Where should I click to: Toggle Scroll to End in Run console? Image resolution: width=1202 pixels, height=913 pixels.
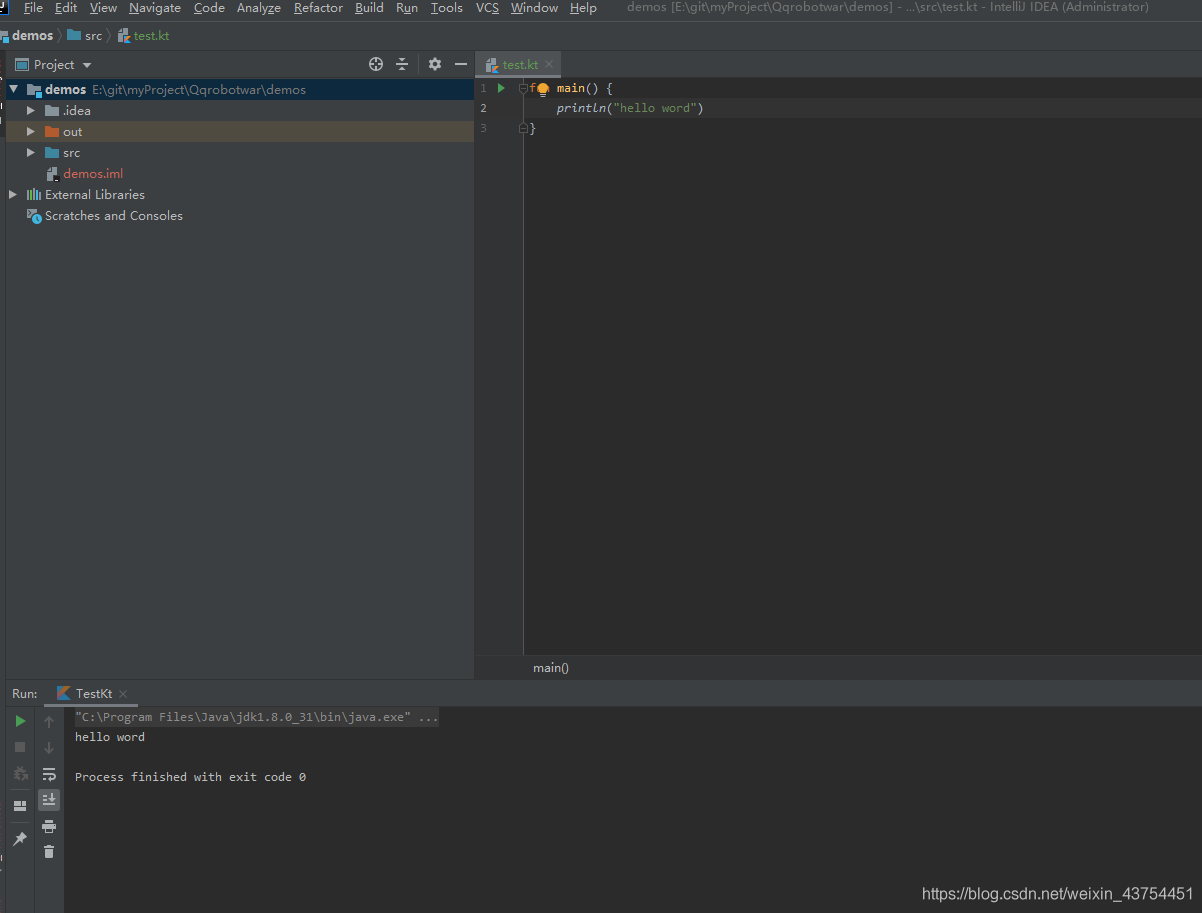[49, 799]
